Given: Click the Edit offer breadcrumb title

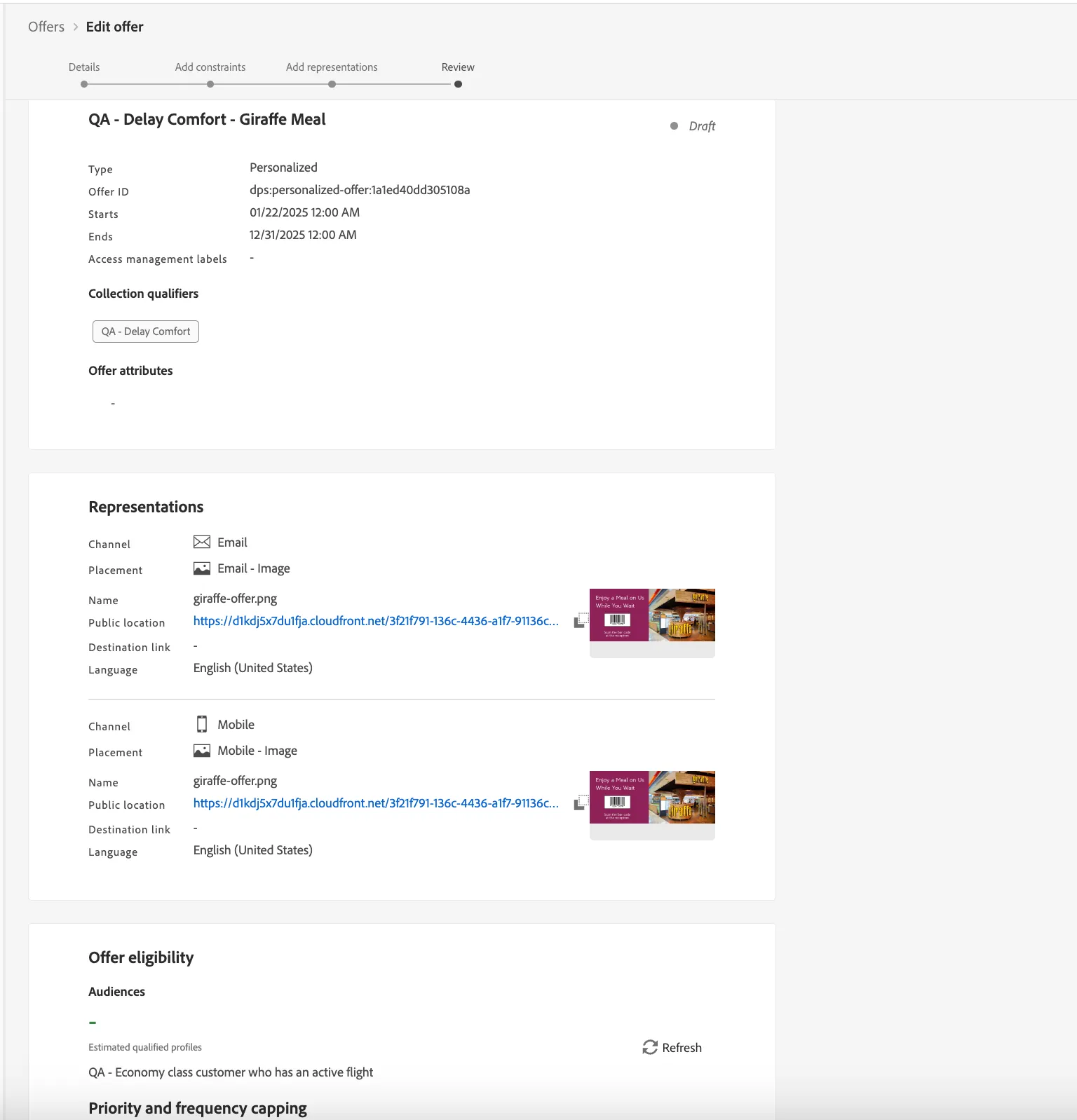Looking at the screenshot, I should pos(114,27).
